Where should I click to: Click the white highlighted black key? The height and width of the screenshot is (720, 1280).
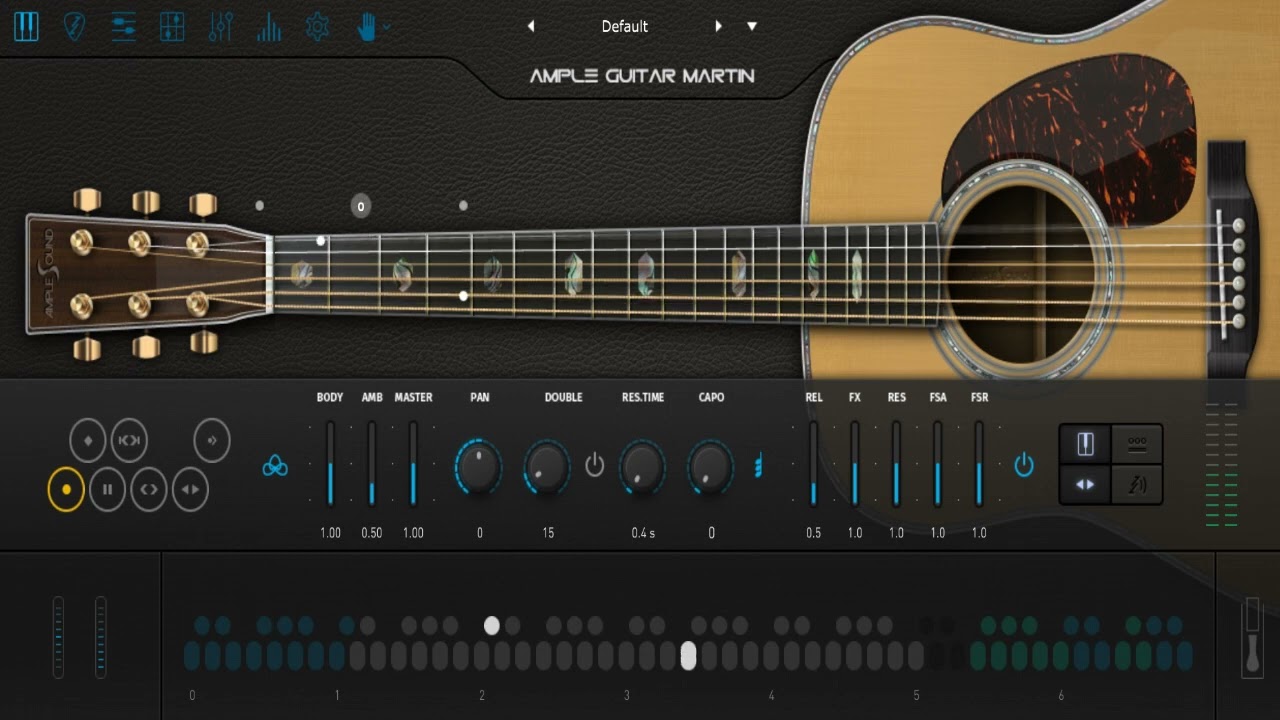coord(491,626)
